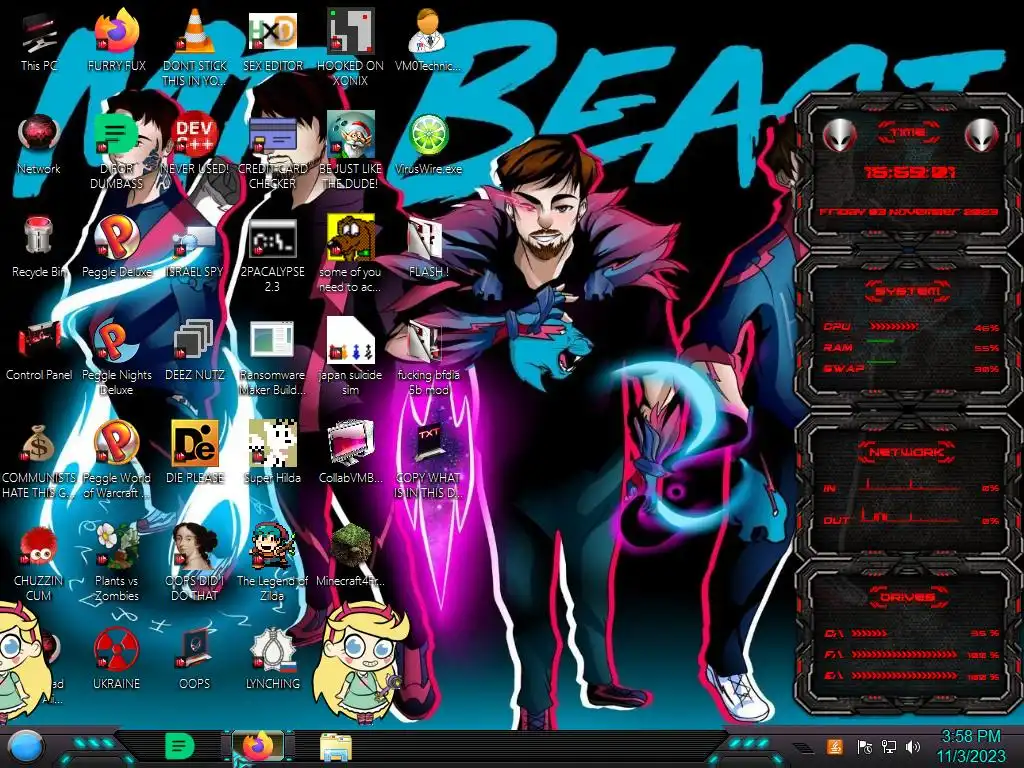Click the NETWORK header in widget

tap(907, 453)
